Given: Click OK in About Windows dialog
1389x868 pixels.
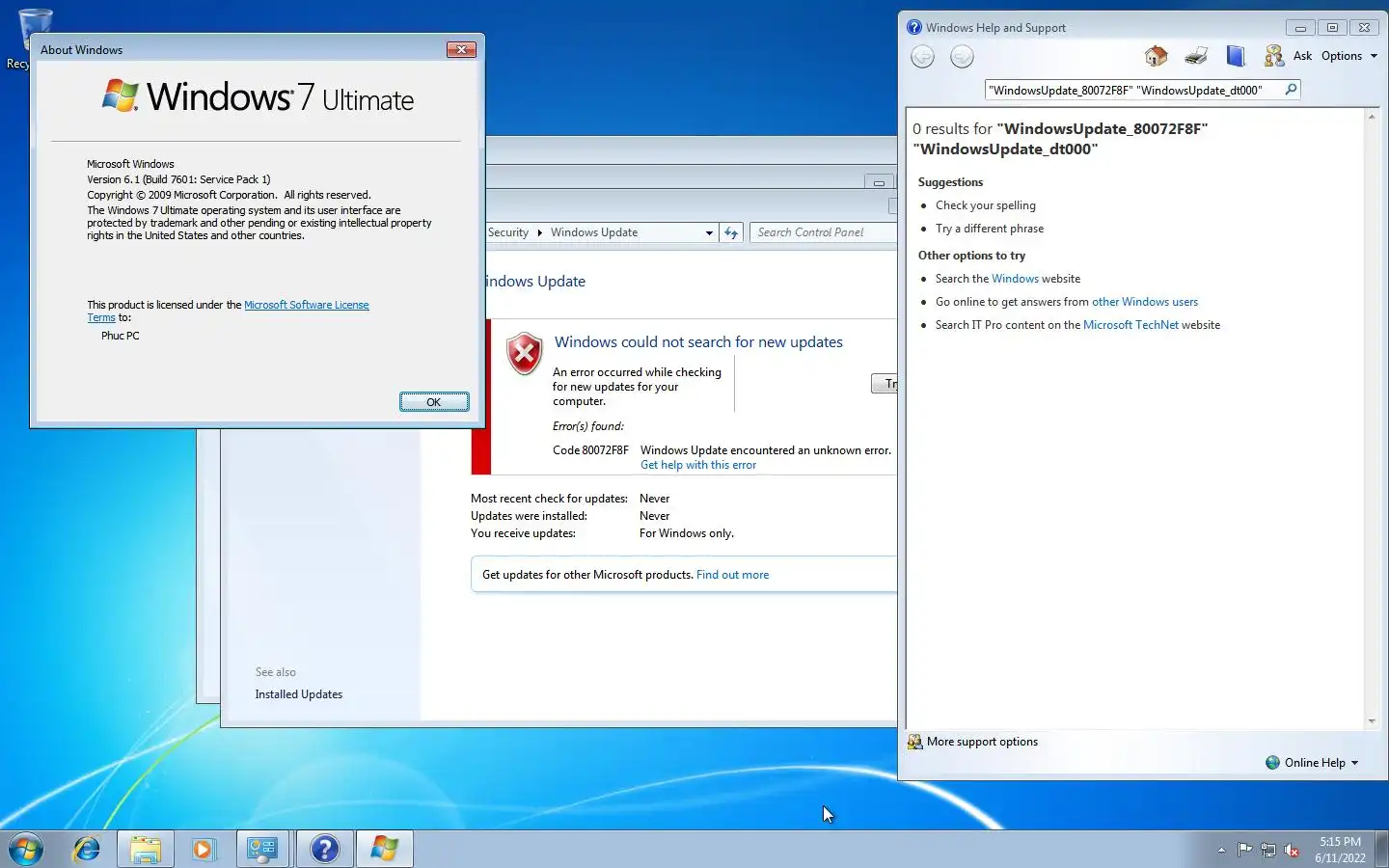Looking at the screenshot, I should 434,402.
